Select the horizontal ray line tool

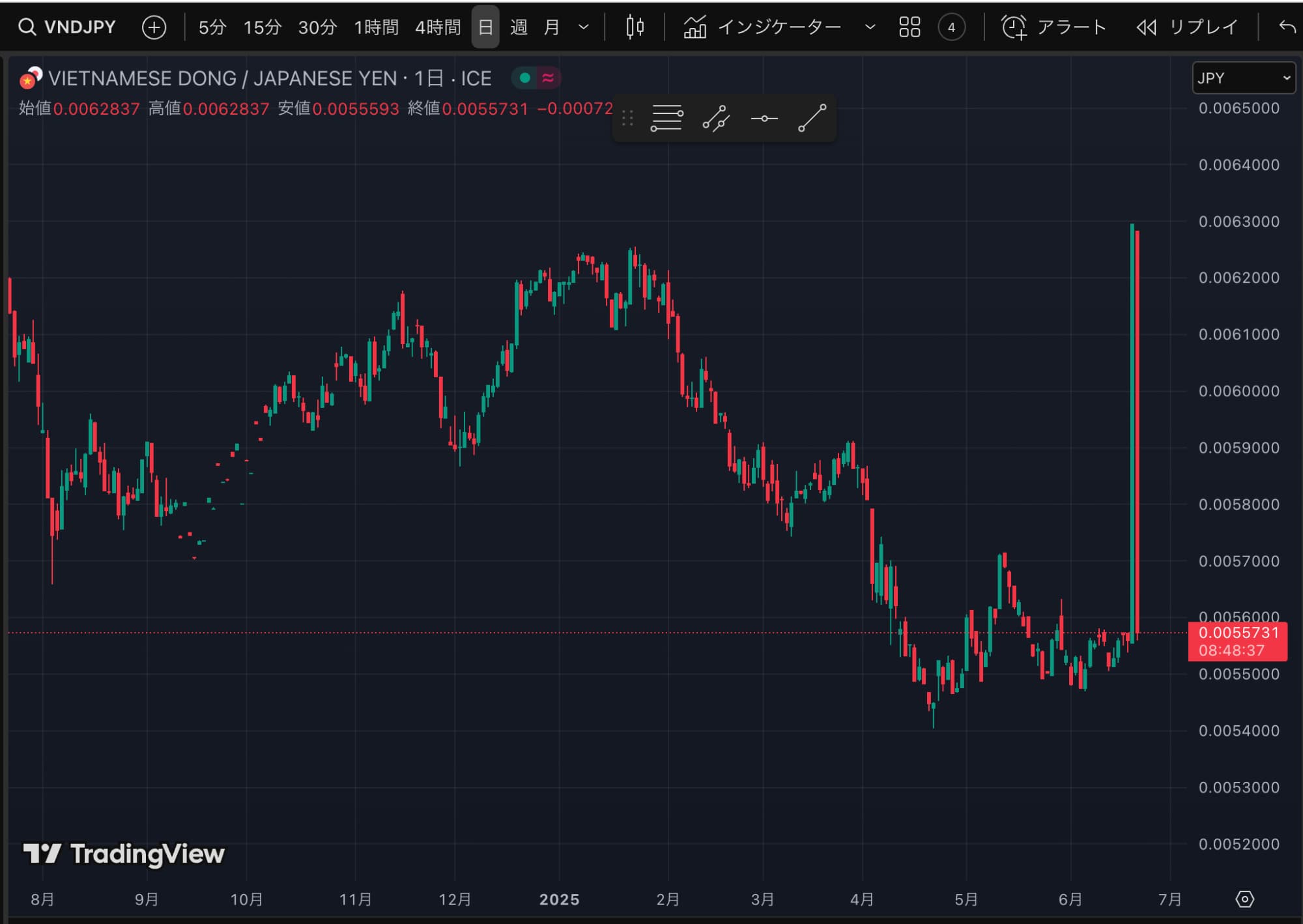click(764, 119)
